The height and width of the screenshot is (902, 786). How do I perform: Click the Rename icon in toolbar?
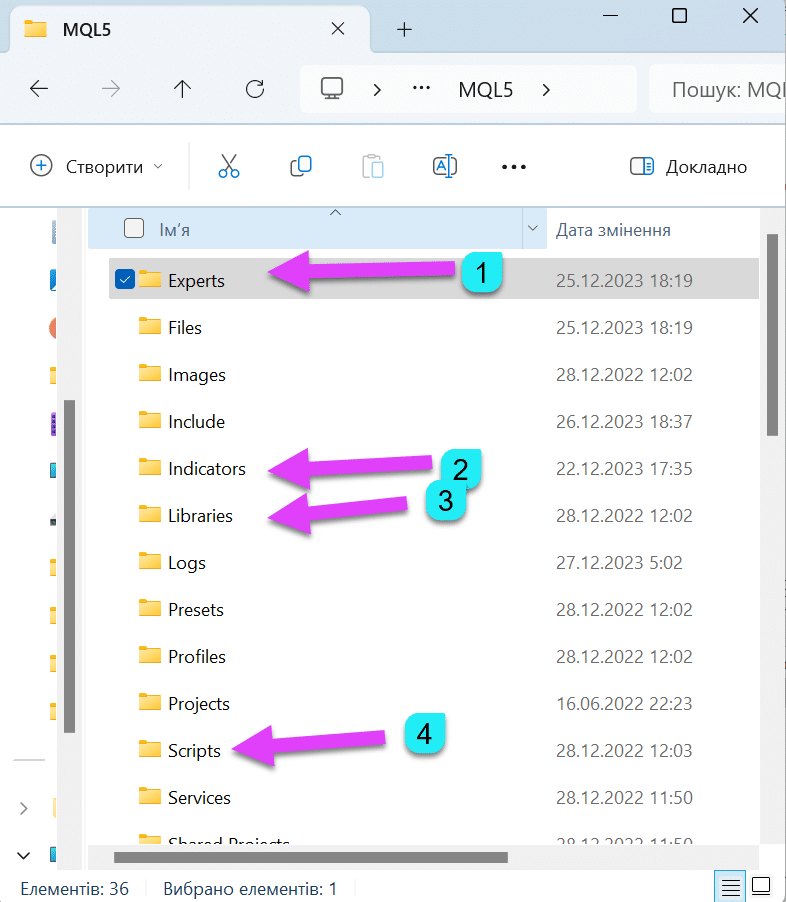(445, 167)
